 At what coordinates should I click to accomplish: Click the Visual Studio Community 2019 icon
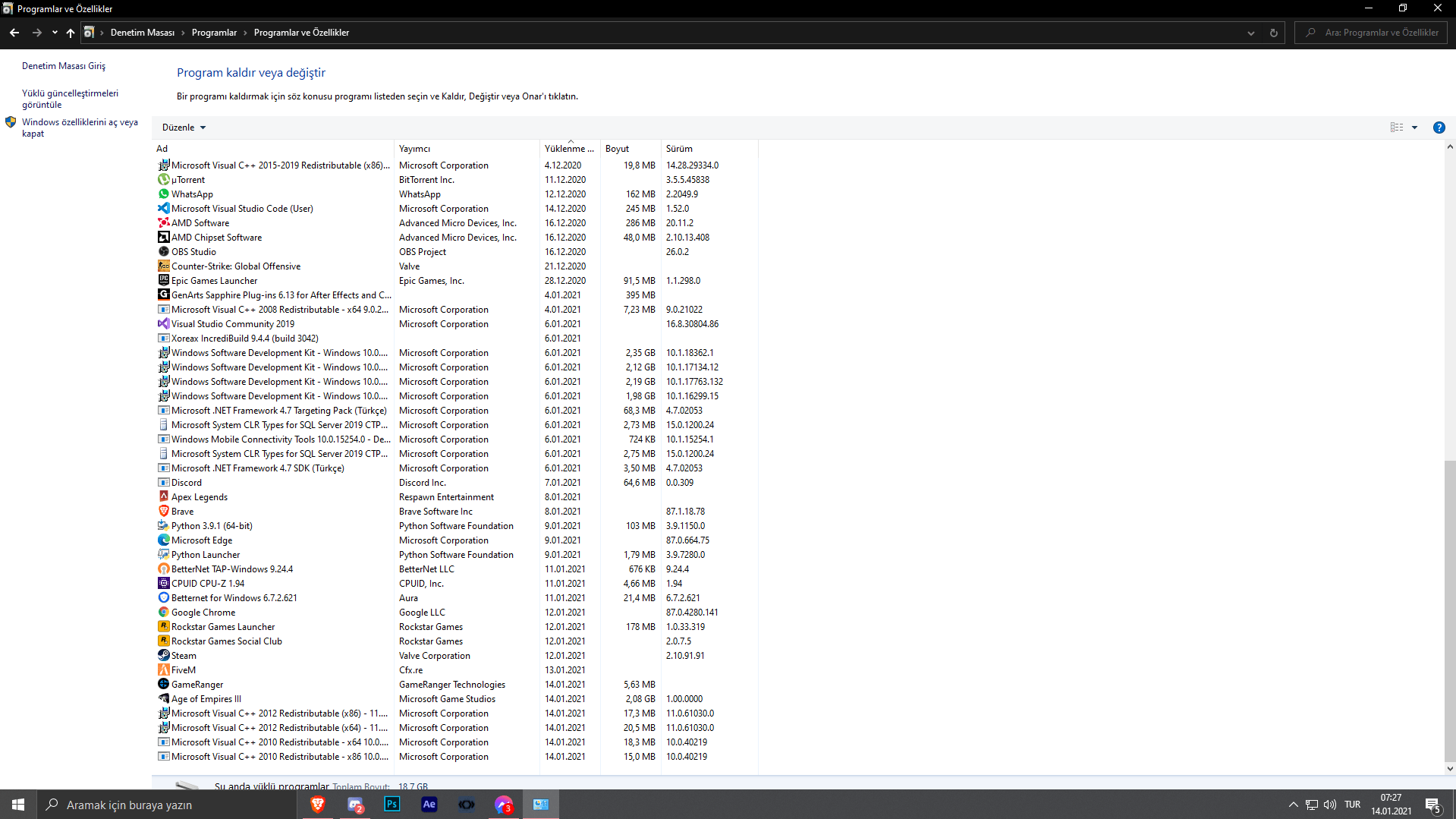click(163, 324)
